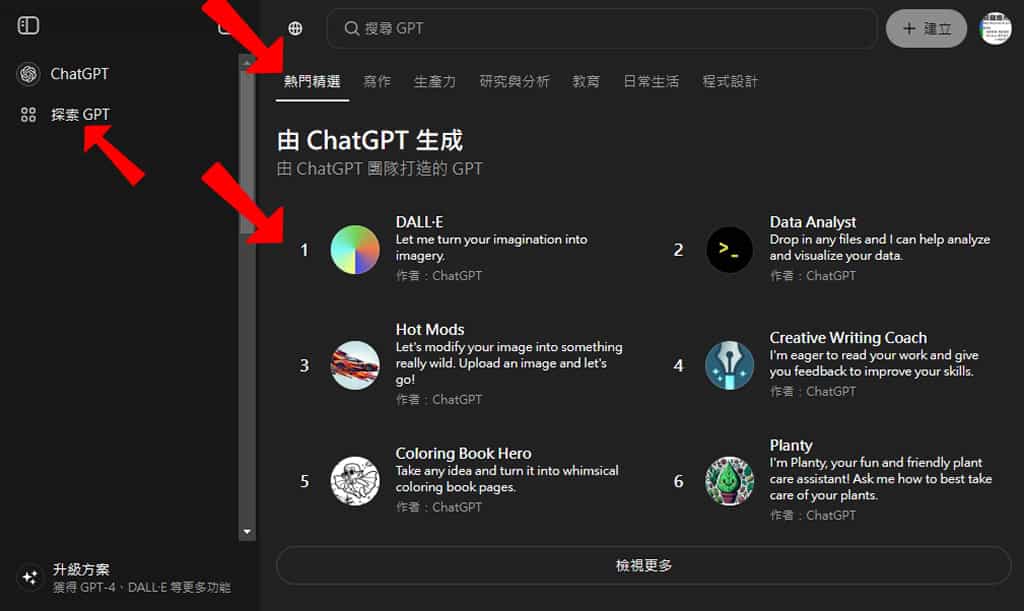Click the search magnifier icon

[351, 28]
